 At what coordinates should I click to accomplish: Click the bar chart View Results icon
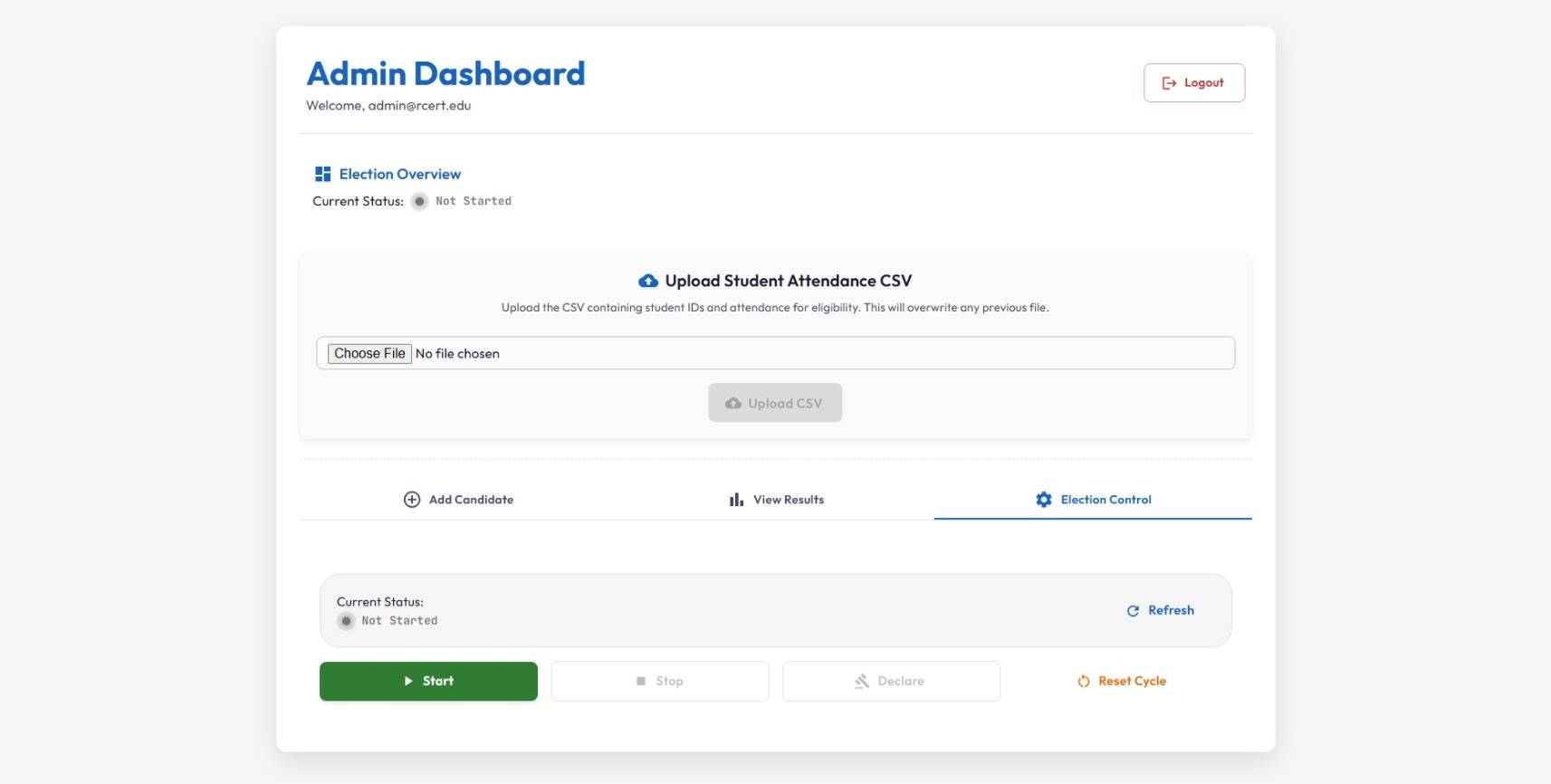pyautogui.click(x=736, y=500)
